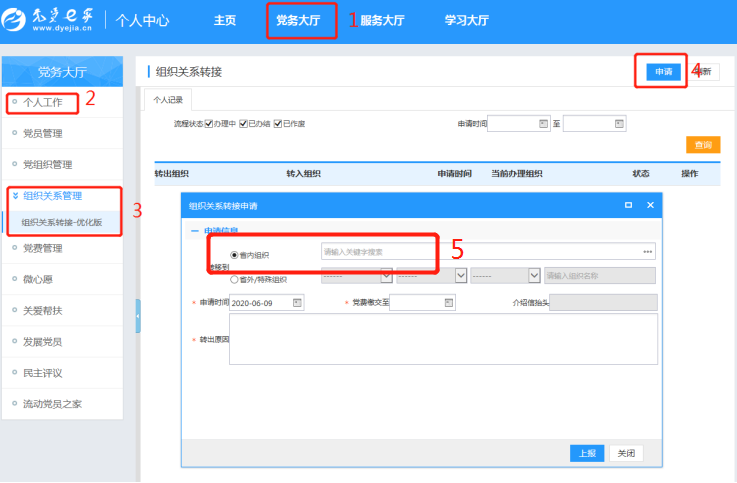737x483 pixels.
Task: Switch to the 学习大厅 top menu
Action: pyautogui.click(x=473, y=20)
